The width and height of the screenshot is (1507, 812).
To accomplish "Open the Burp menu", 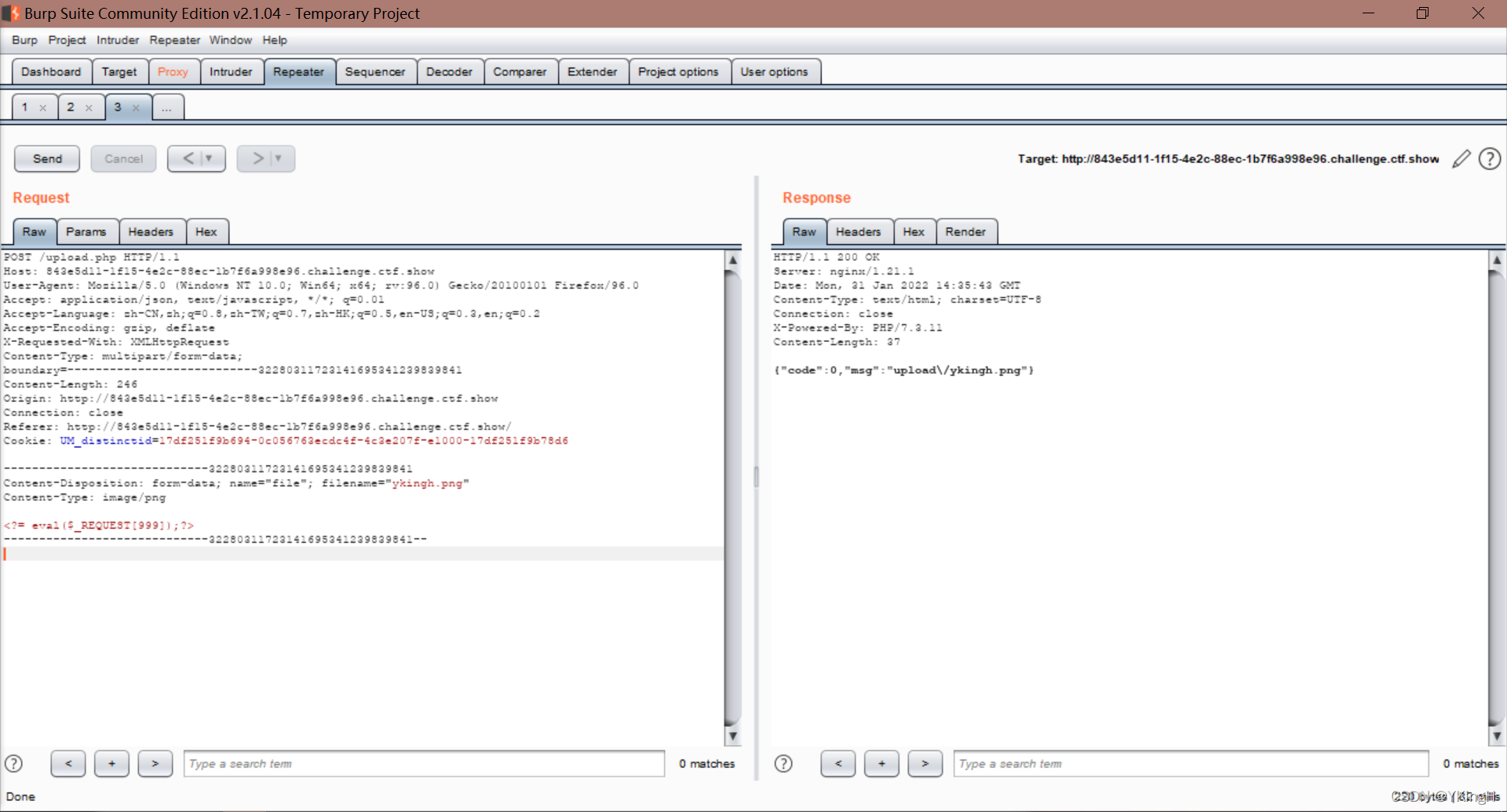I will (x=24, y=40).
